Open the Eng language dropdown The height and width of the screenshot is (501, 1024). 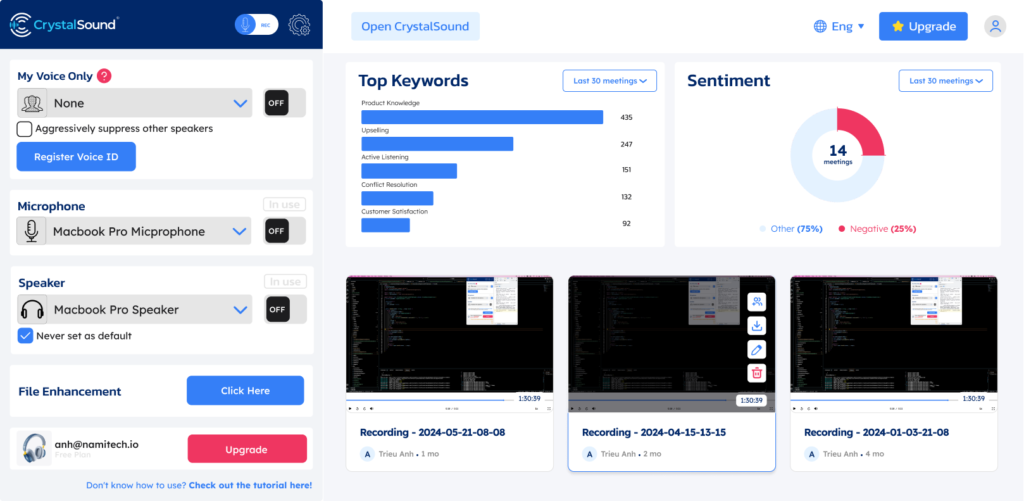[839, 27]
